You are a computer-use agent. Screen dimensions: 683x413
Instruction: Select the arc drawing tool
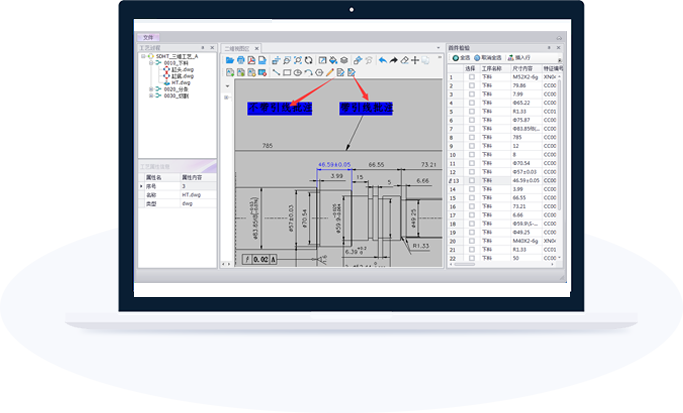coord(308,72)
